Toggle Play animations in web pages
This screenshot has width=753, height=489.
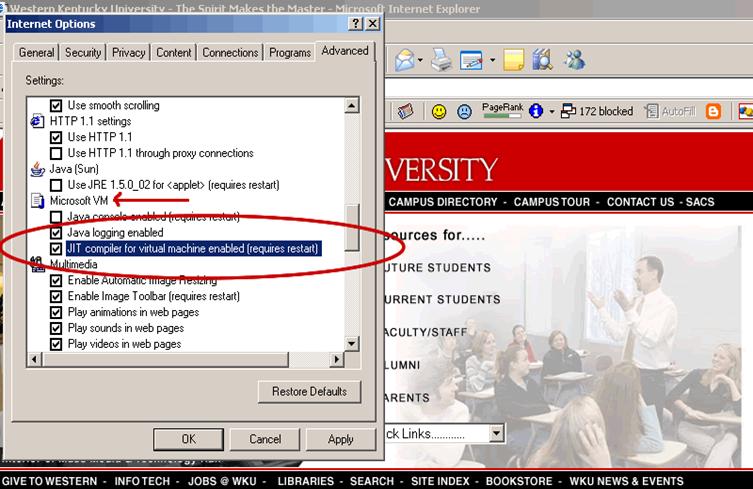click(x=56, y=312)
